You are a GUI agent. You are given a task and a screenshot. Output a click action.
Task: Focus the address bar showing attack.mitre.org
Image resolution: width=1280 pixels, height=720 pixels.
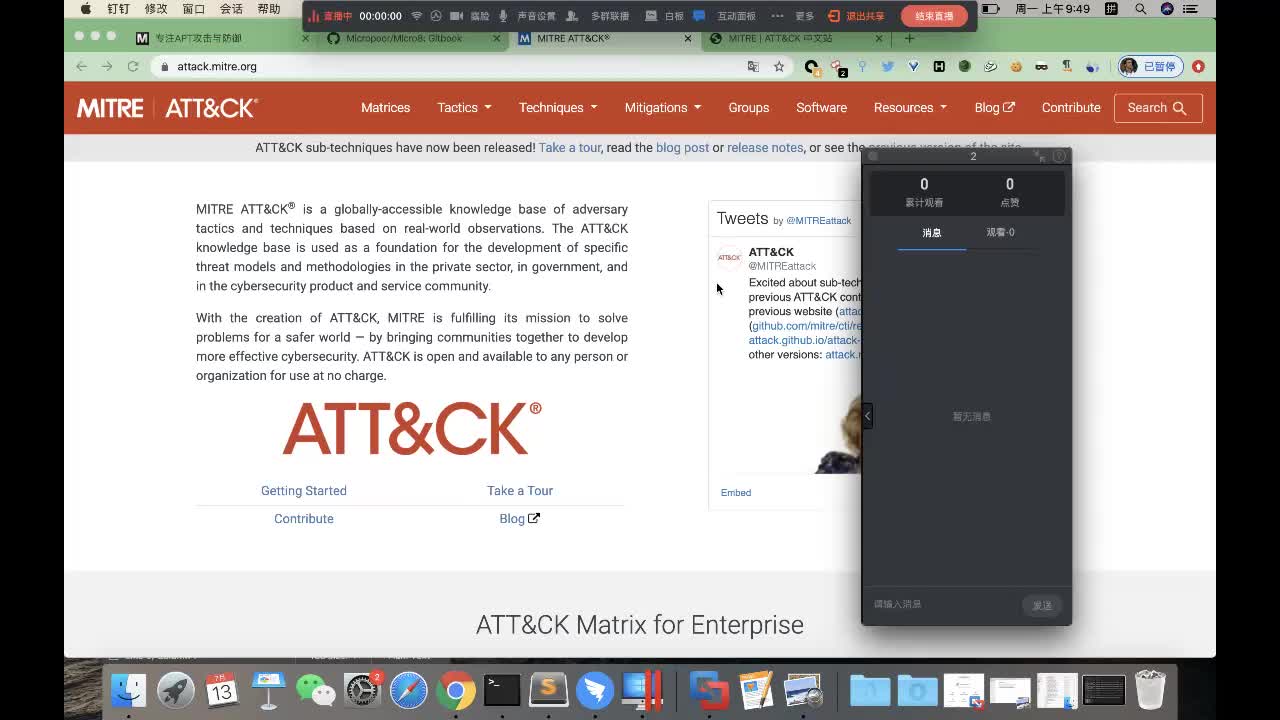[x=450, y=66]
